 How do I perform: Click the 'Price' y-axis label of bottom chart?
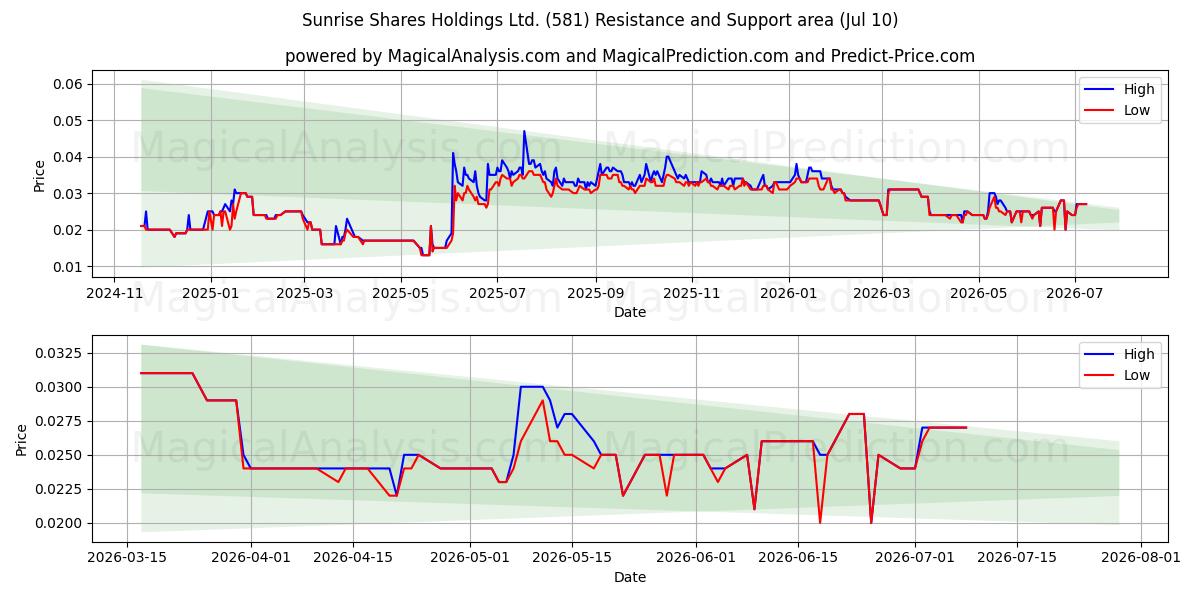22,439
